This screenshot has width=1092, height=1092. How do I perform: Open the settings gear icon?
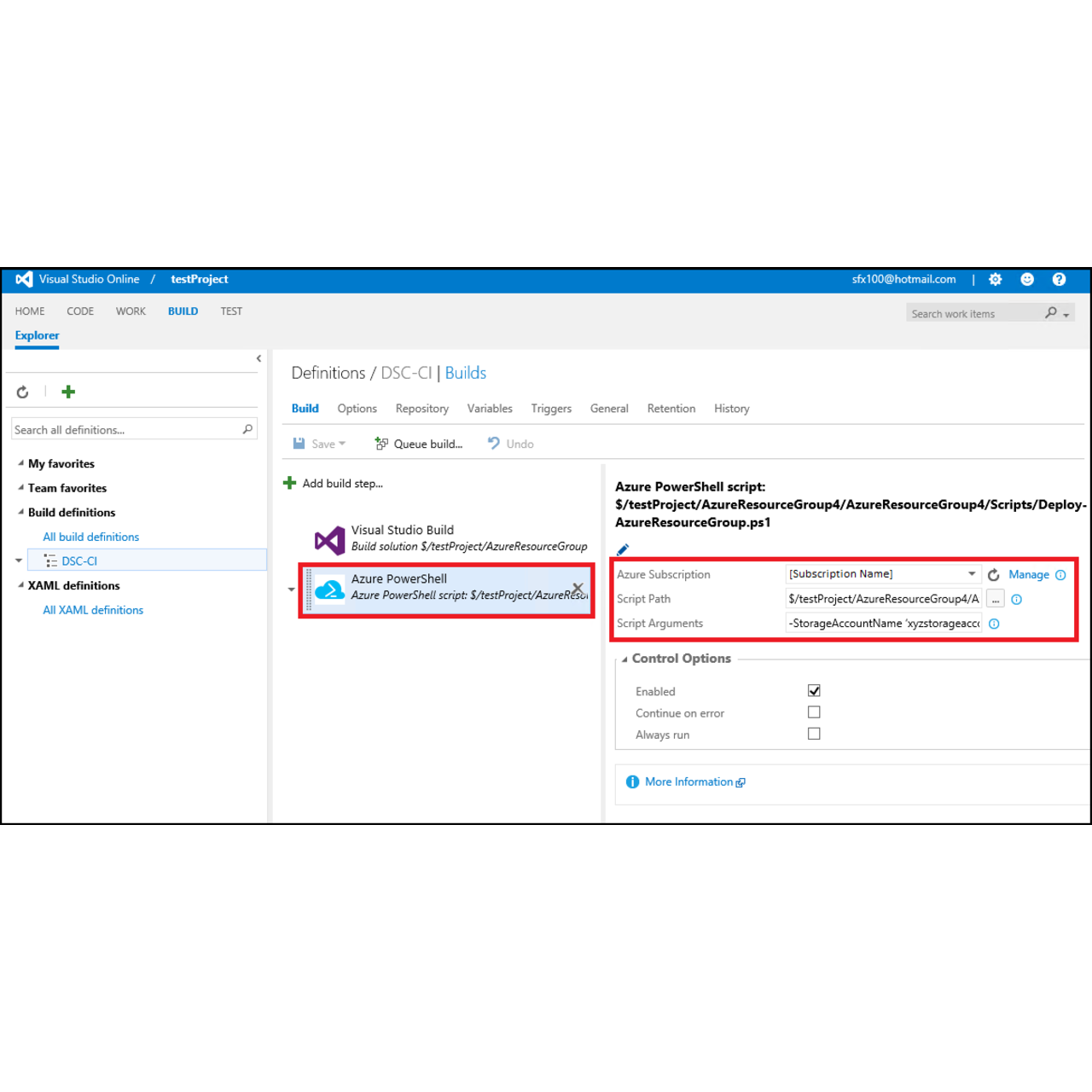point(995,280)
